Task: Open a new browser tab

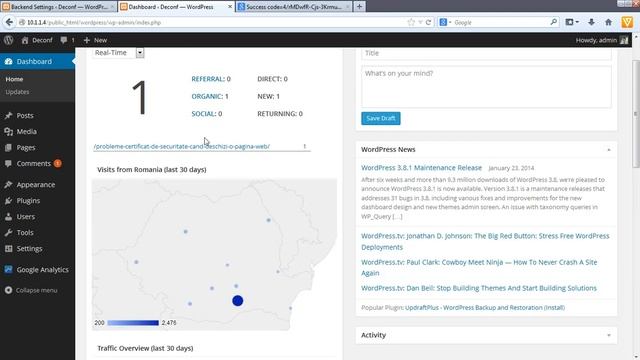Action: click(x=359, y=7)
